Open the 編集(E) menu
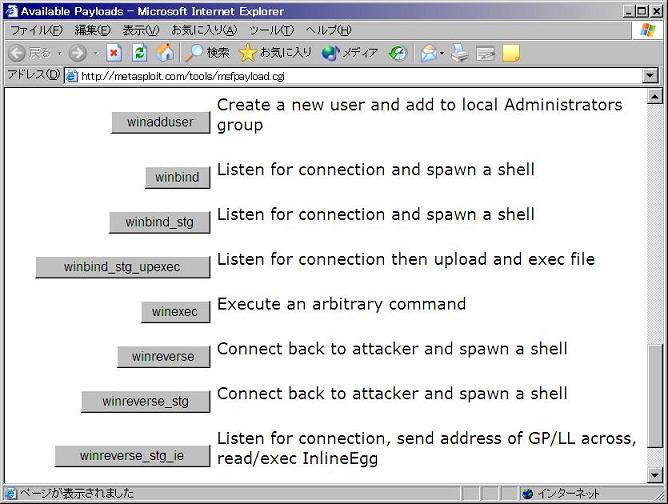The width and height of the screenshot is (668, 504). pyautogui.click(x=92, y=30)
